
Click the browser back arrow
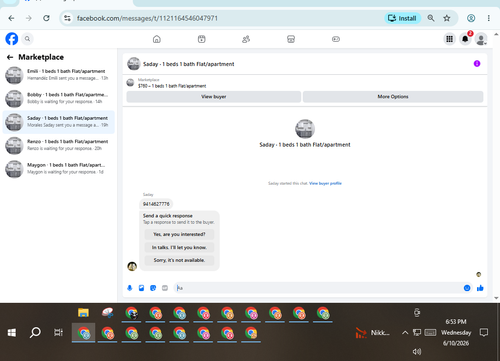click(11, 18)
